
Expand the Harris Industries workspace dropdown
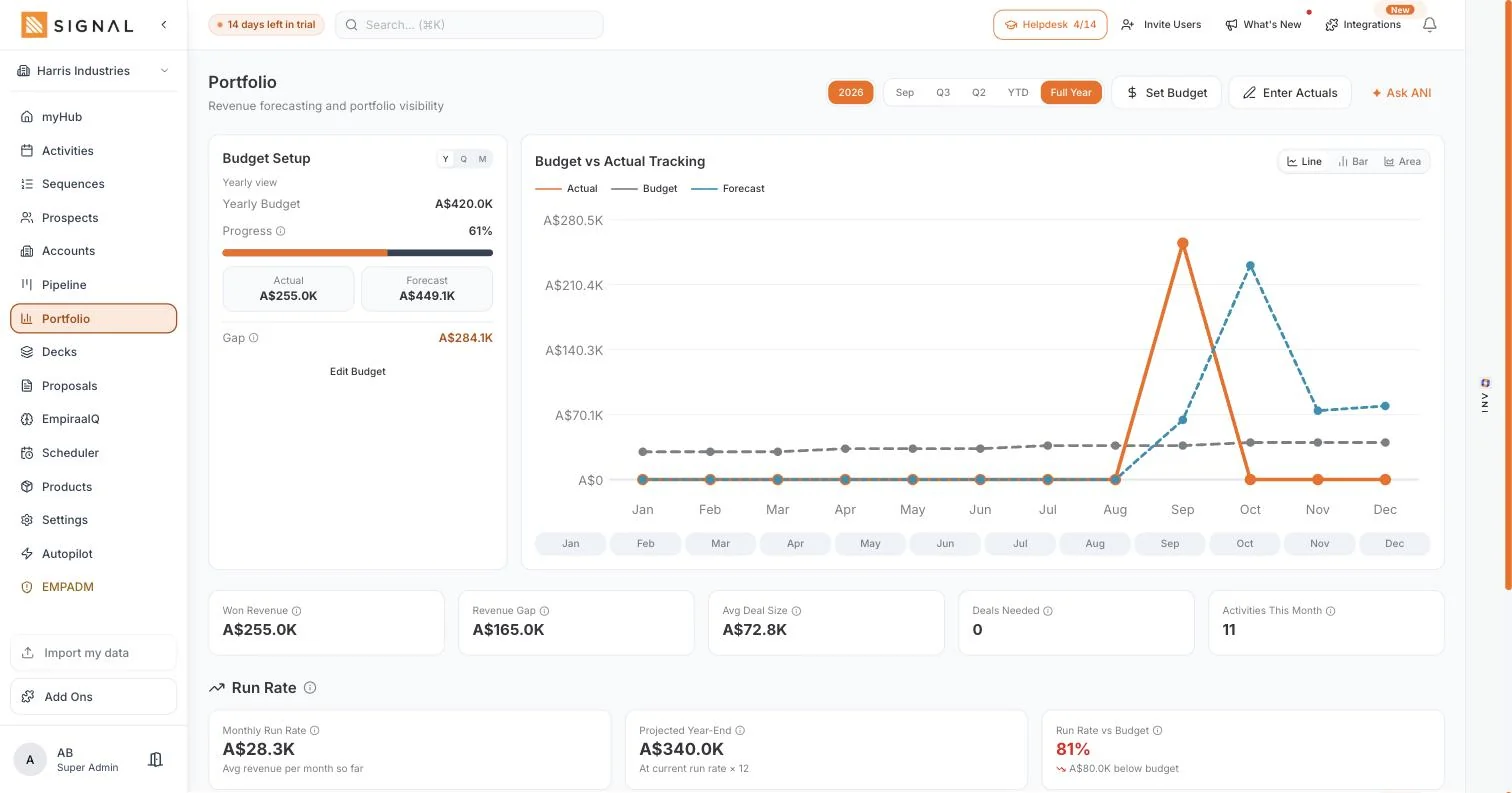[x=94, y=71]
